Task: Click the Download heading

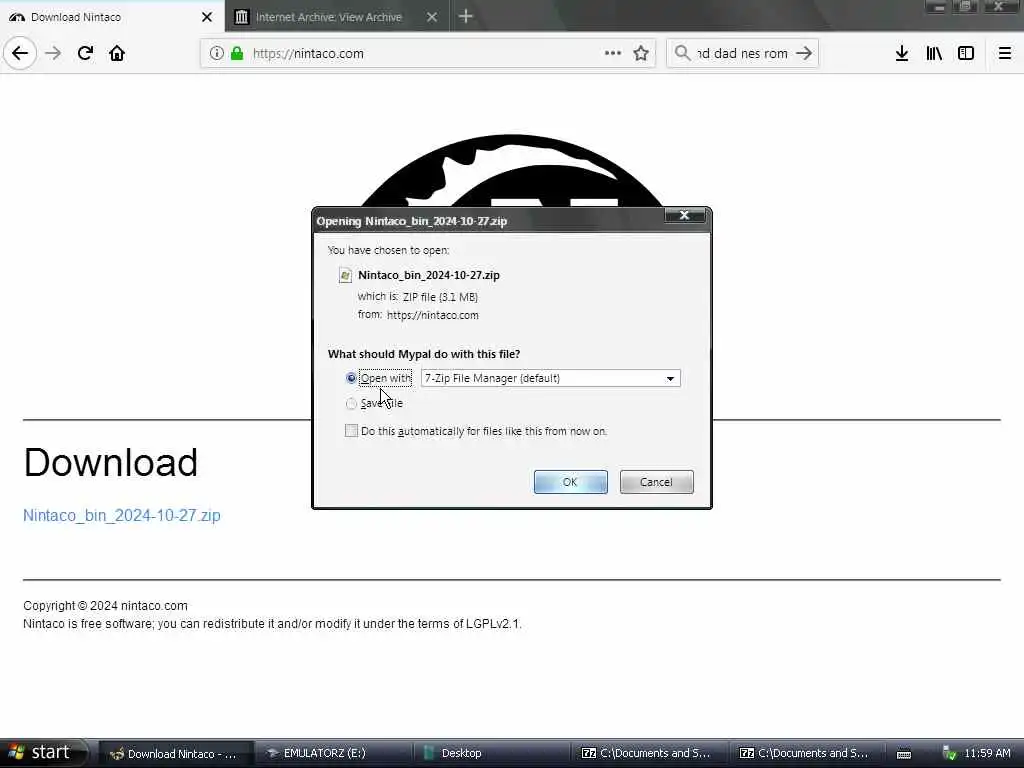Action: click(110, 462)
